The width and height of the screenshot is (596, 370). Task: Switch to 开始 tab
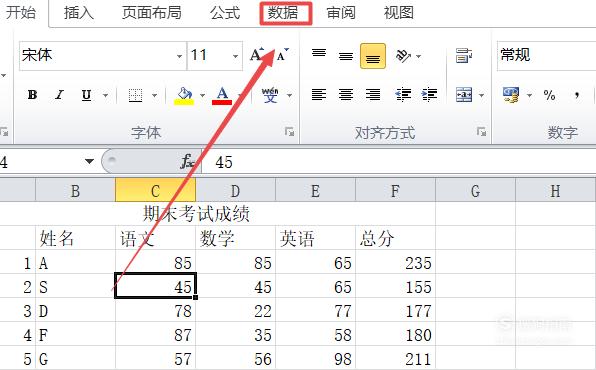coord(21,13)
